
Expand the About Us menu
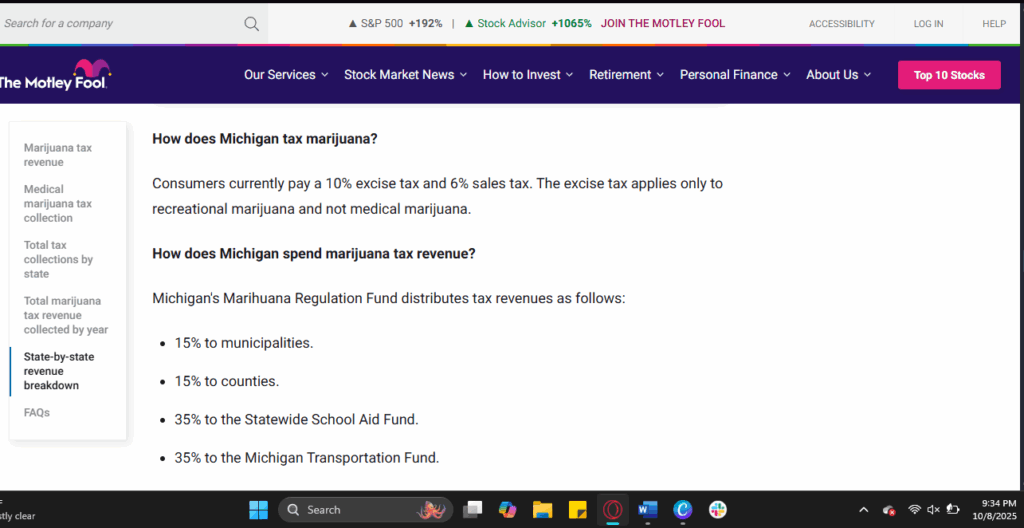point(839,75)
